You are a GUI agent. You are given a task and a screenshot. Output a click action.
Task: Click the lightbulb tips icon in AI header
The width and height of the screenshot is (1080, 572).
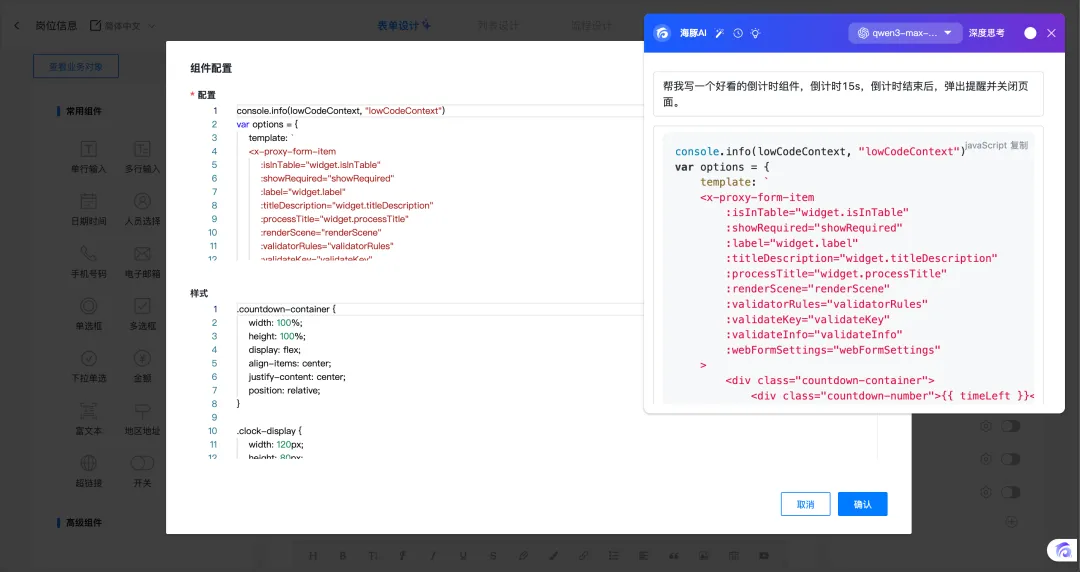pyautogui.click(x=756, y=33)
